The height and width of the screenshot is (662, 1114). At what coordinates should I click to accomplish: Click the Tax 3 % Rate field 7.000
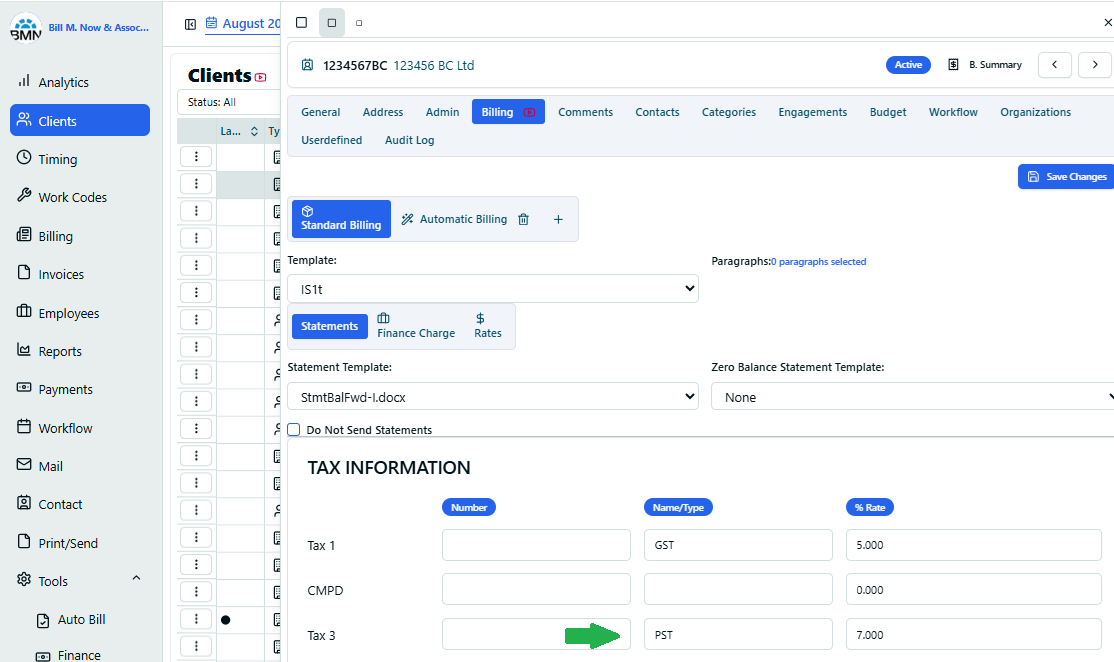point(973,634)
